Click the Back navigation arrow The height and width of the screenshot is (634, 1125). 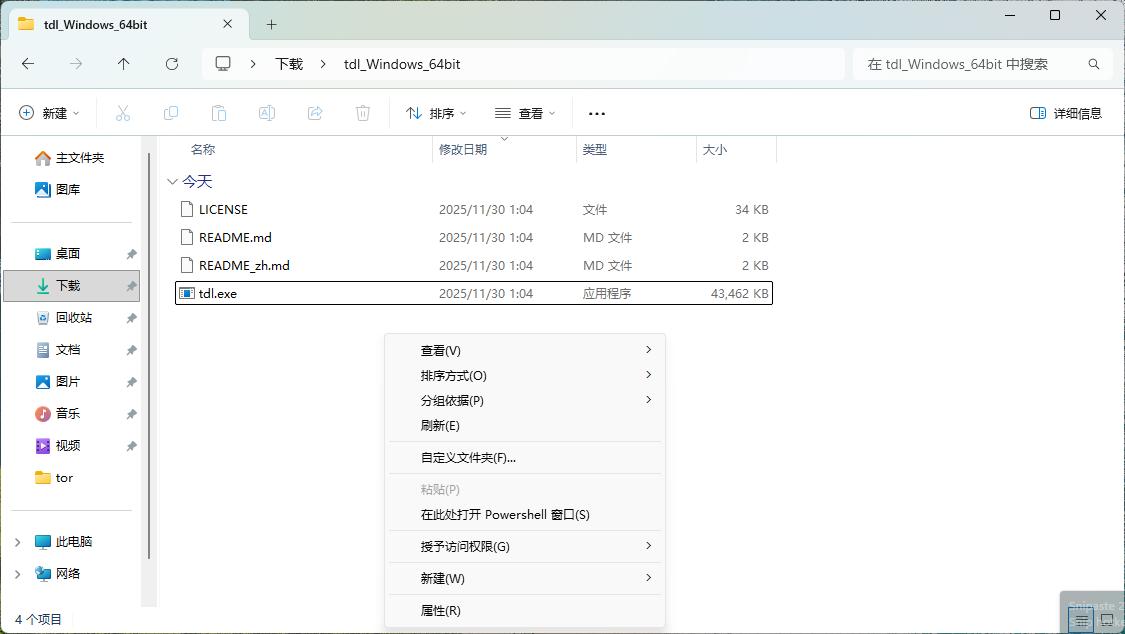(28, 64)
